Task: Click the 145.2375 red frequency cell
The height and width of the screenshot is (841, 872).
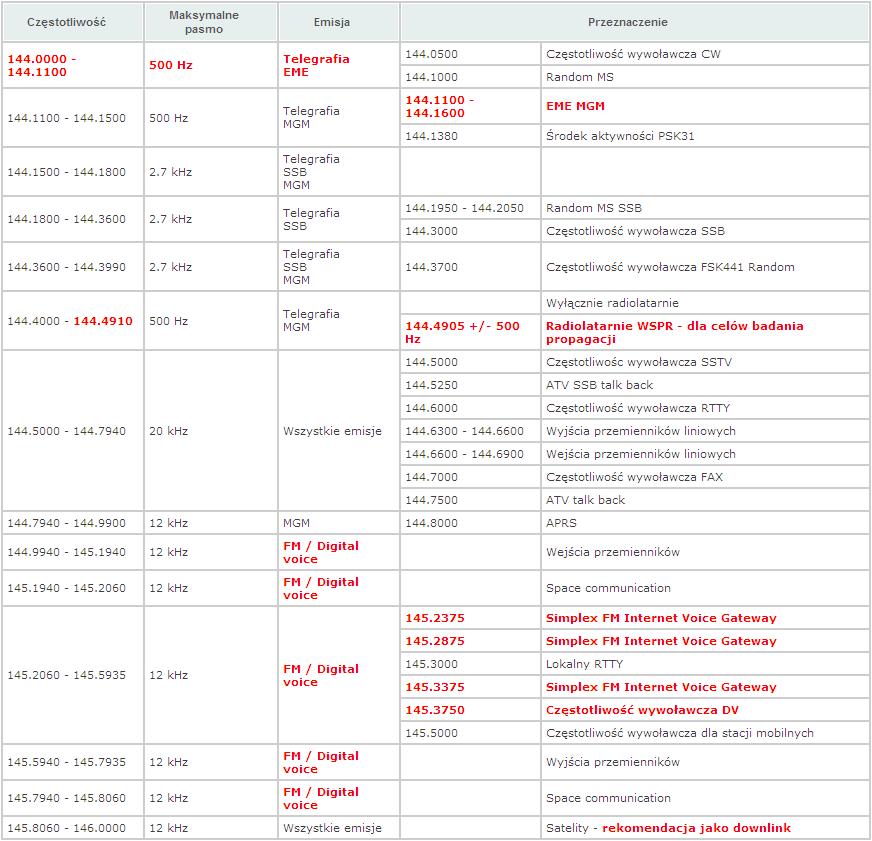Action: pos(434,618)
